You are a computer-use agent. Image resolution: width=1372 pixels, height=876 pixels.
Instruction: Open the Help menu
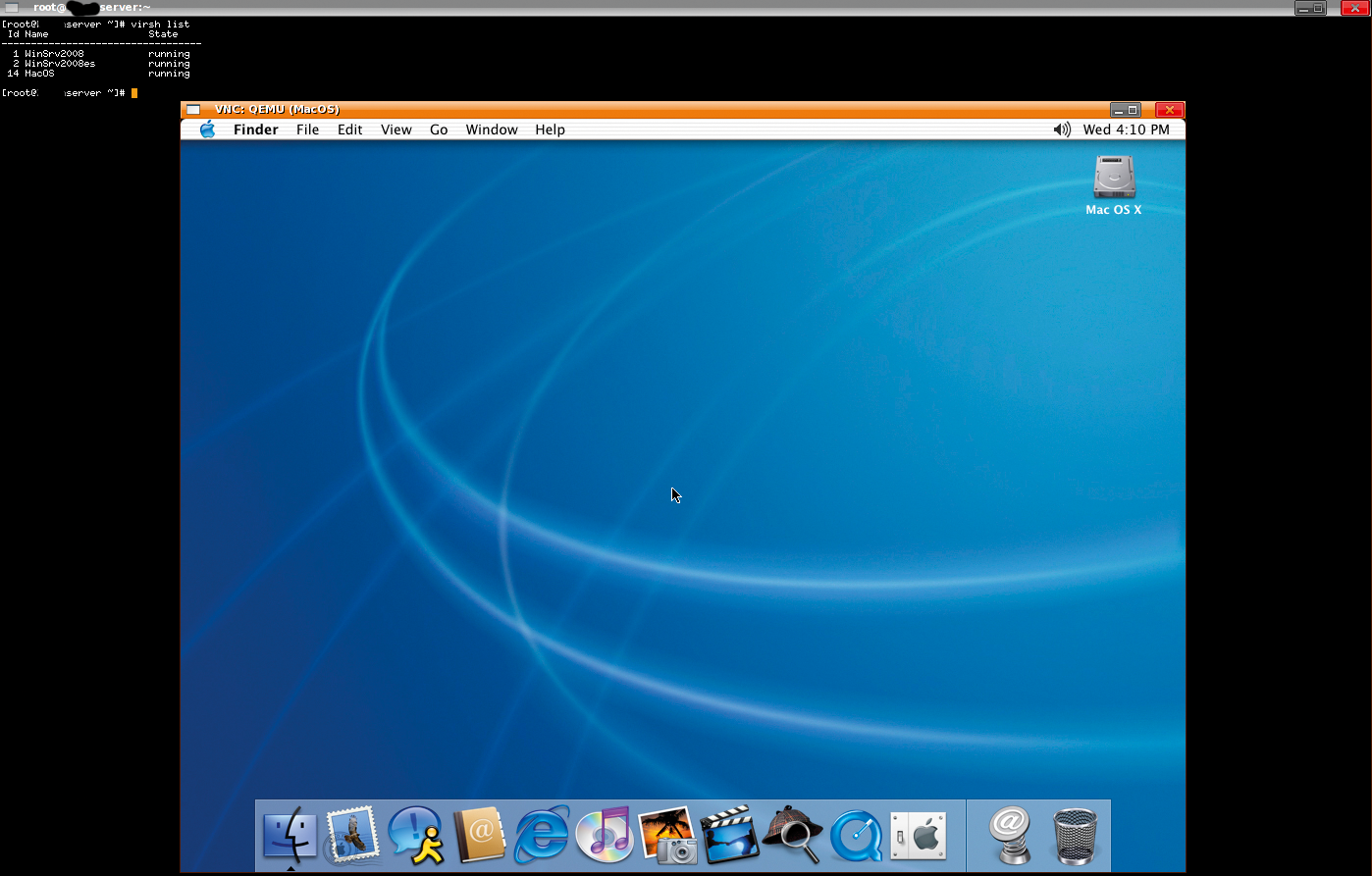(x=550, y=129)
